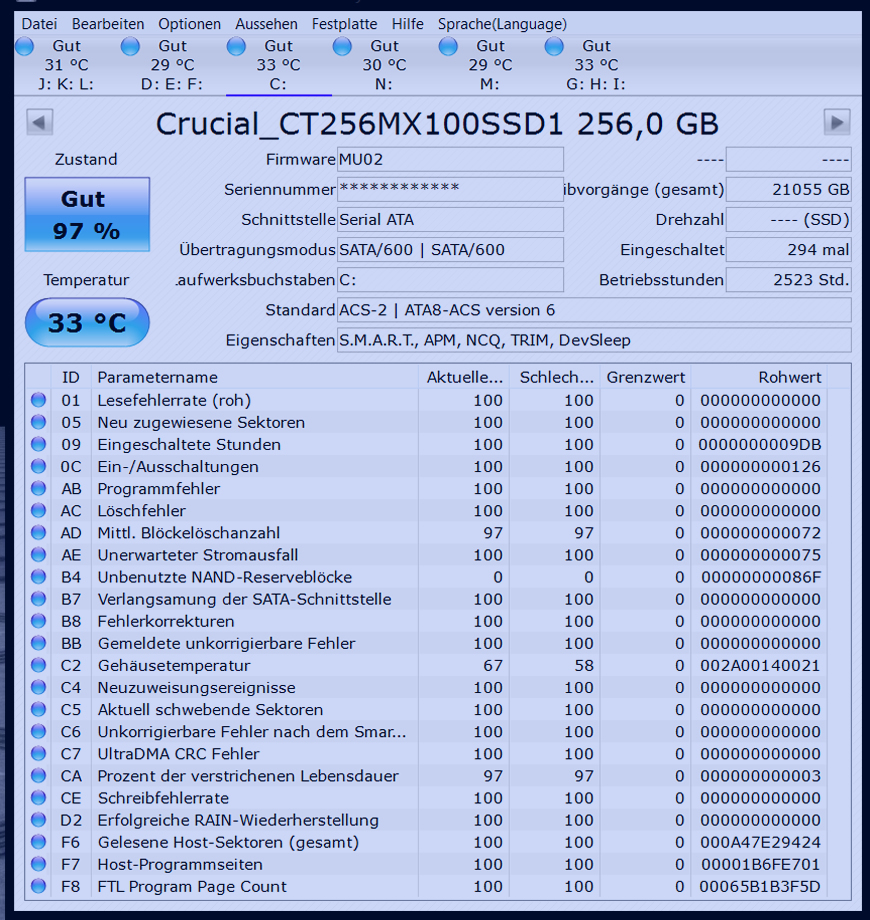
Task: Go to next disk with right arrow
Action: [837, 123]
